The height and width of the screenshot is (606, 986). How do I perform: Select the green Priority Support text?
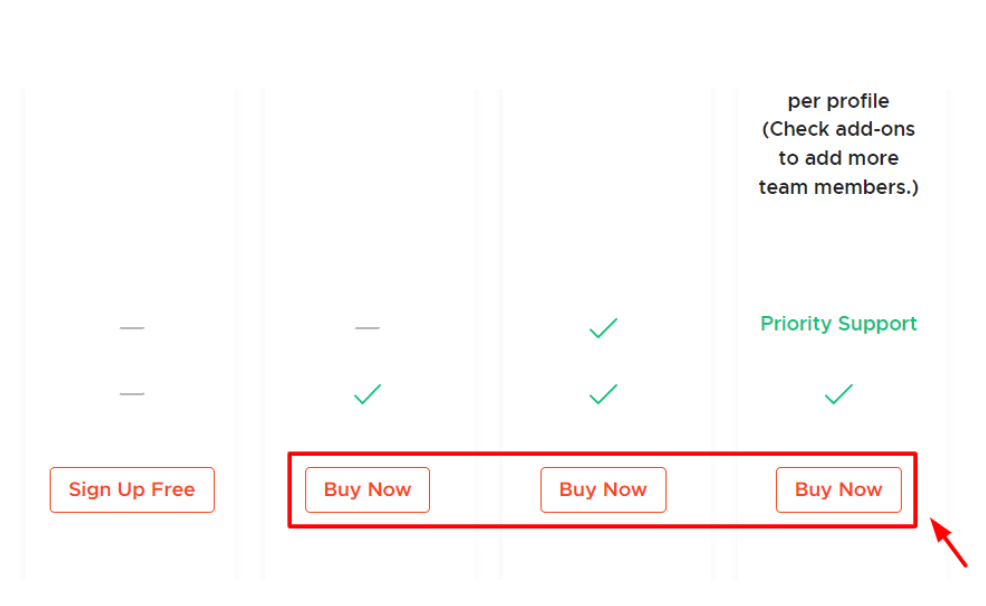(x=838, y=323)
